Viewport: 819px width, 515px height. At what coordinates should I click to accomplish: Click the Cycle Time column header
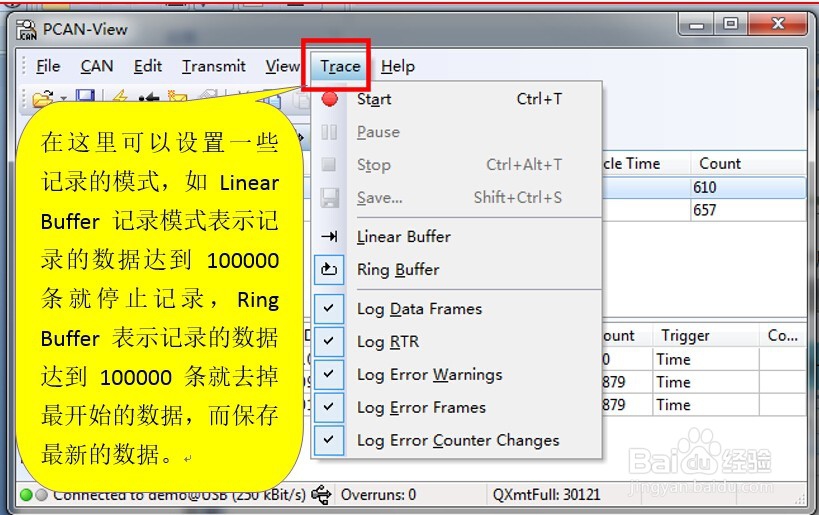coord(647,163)
